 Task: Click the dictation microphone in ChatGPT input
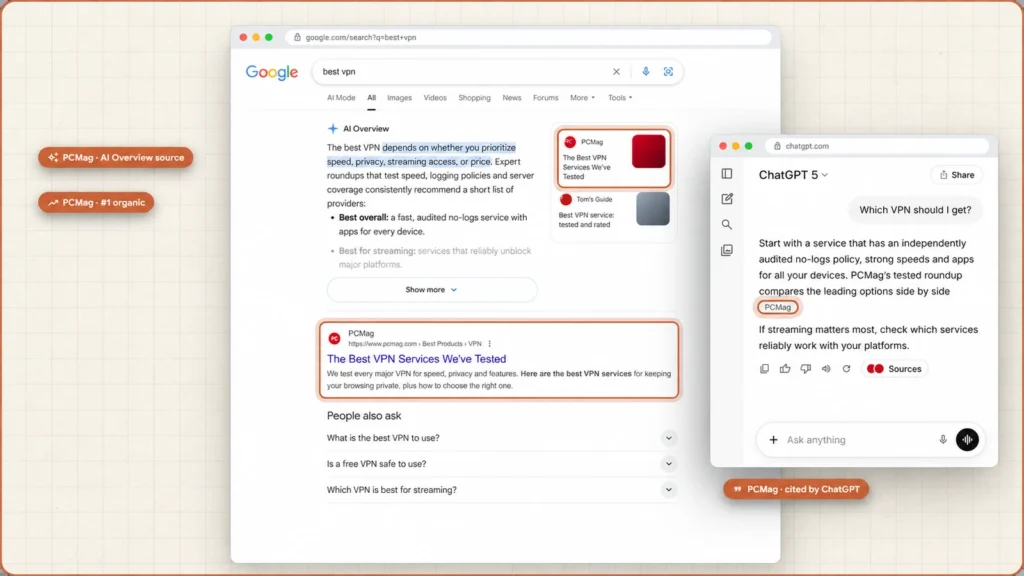(943, 440)
